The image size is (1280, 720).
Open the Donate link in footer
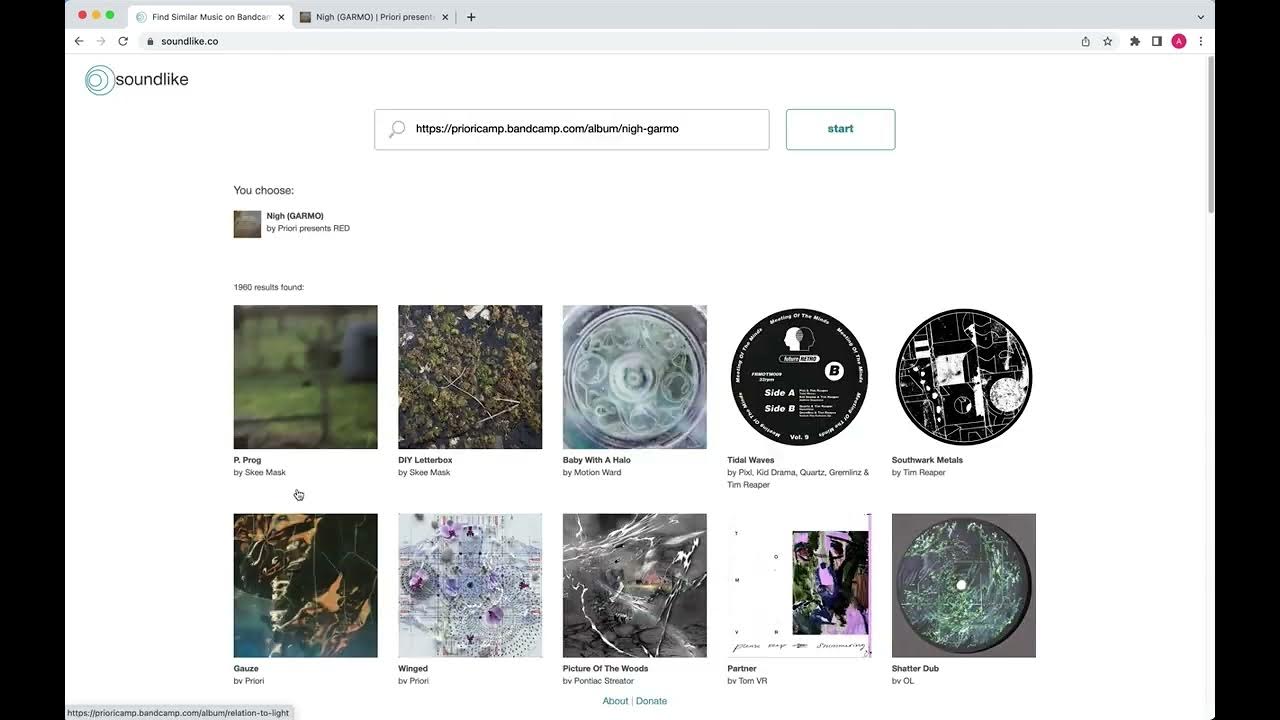tap(651, 701)
